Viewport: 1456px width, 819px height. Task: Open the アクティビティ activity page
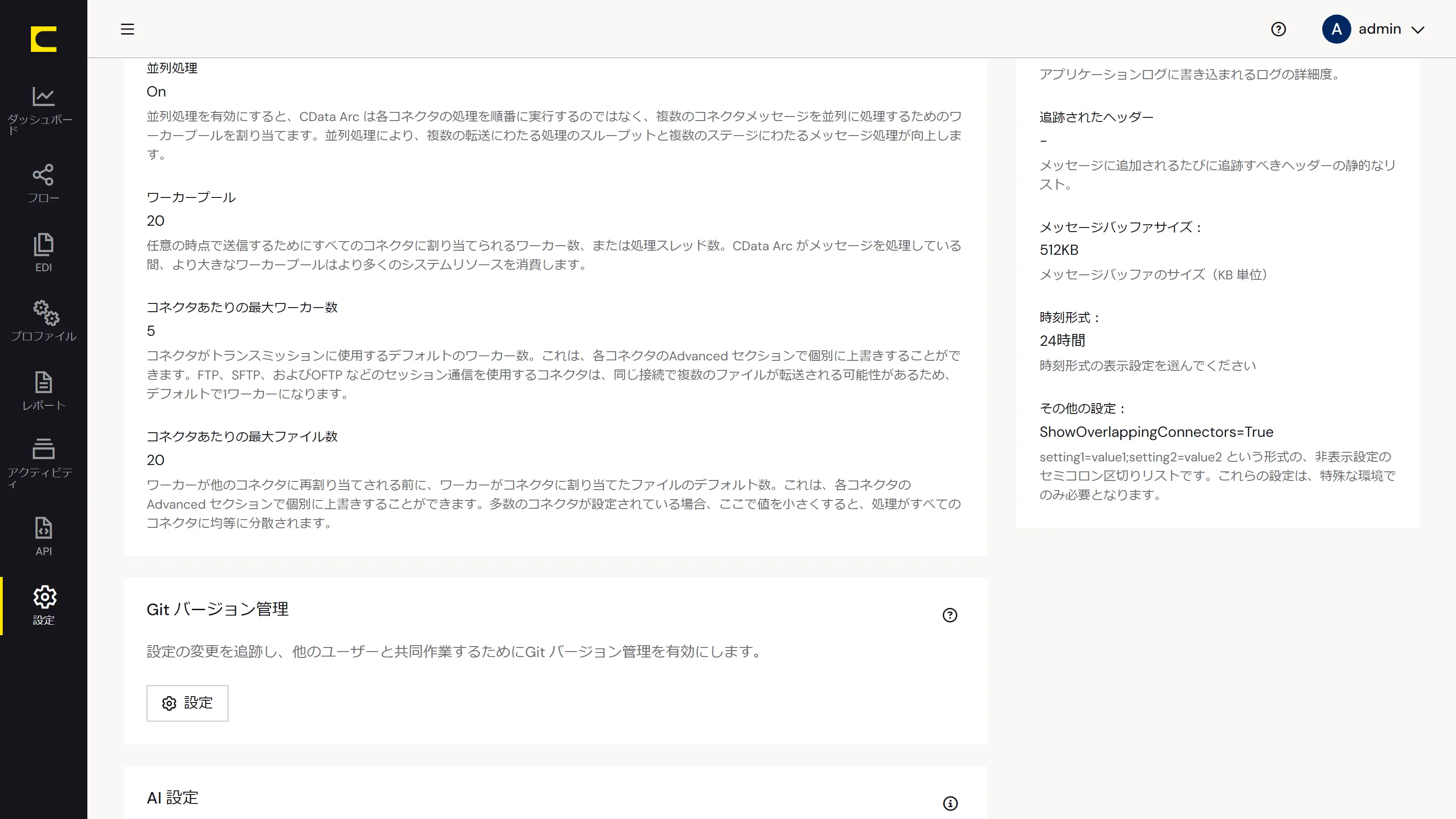(x=44, y=464)
